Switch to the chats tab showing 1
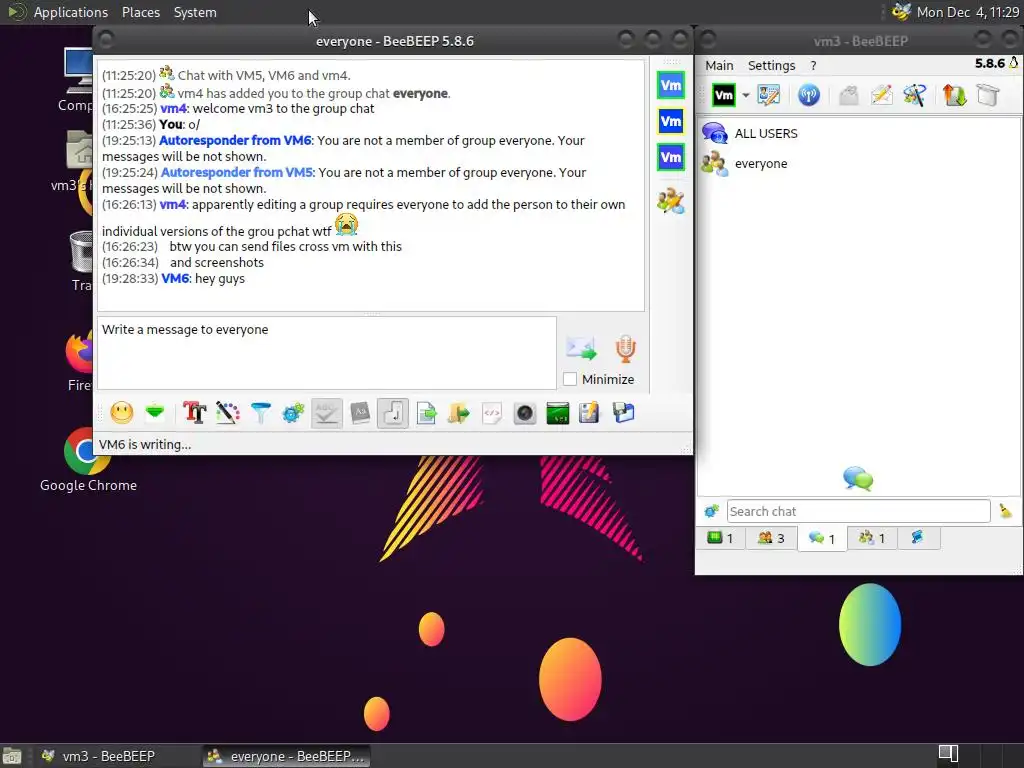The image size is (1024, 768). point(822,538)
